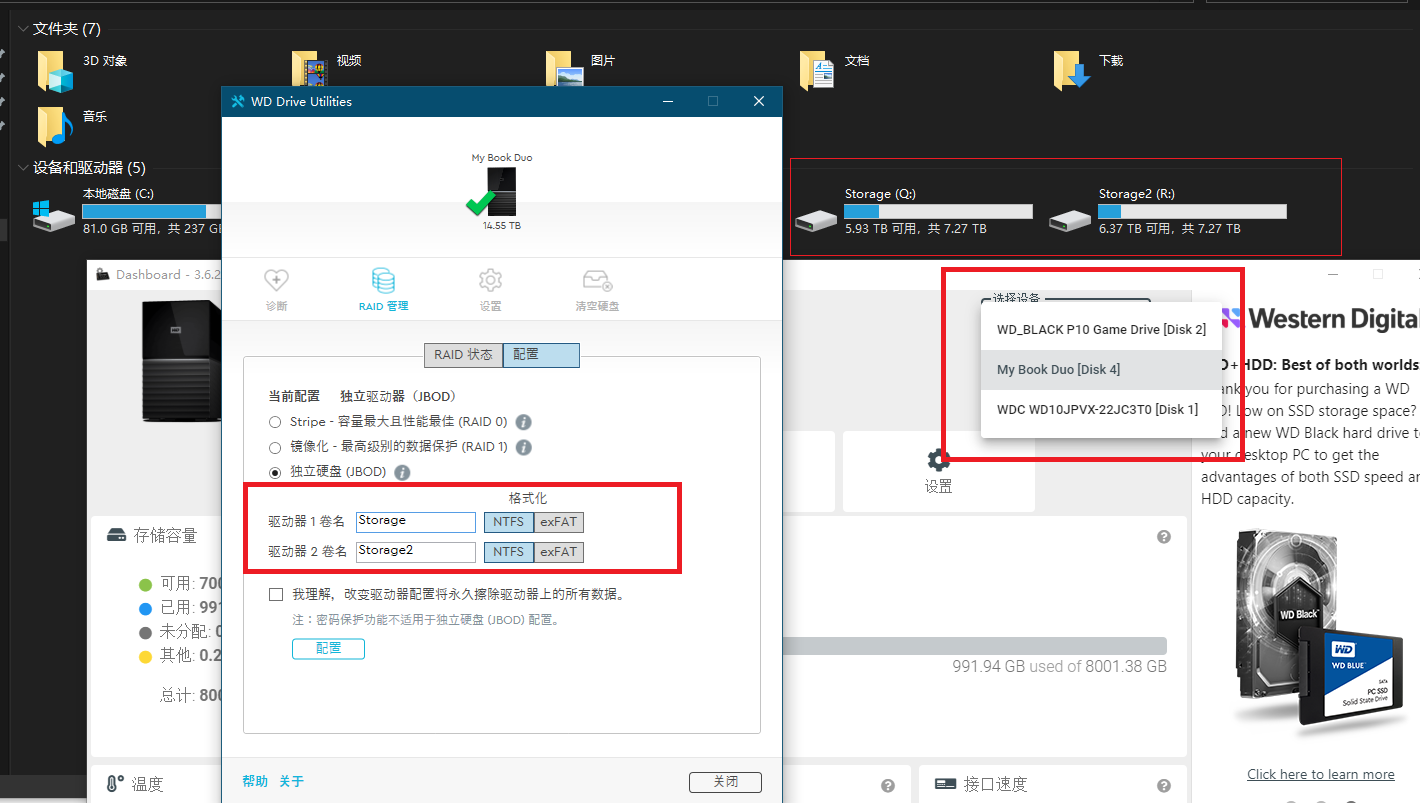Screen dimensions: 1420x803
Task: Select the RAID 管理 toolbar icon
Action: (x=383, y=281)
